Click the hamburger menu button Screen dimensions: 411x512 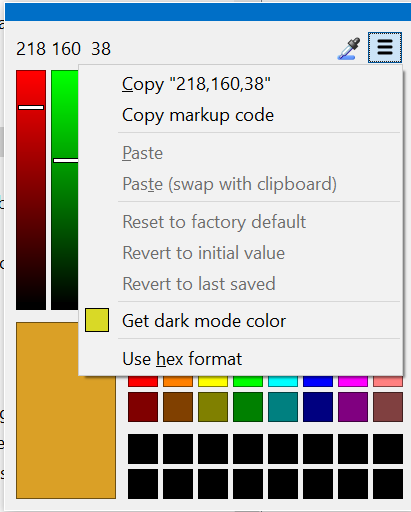click(385, 48)
